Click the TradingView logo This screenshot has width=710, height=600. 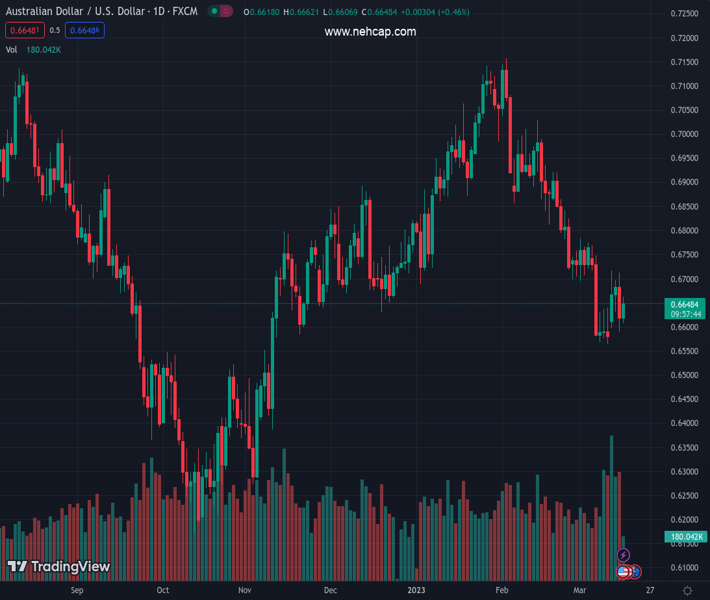(x=58, y=567)
